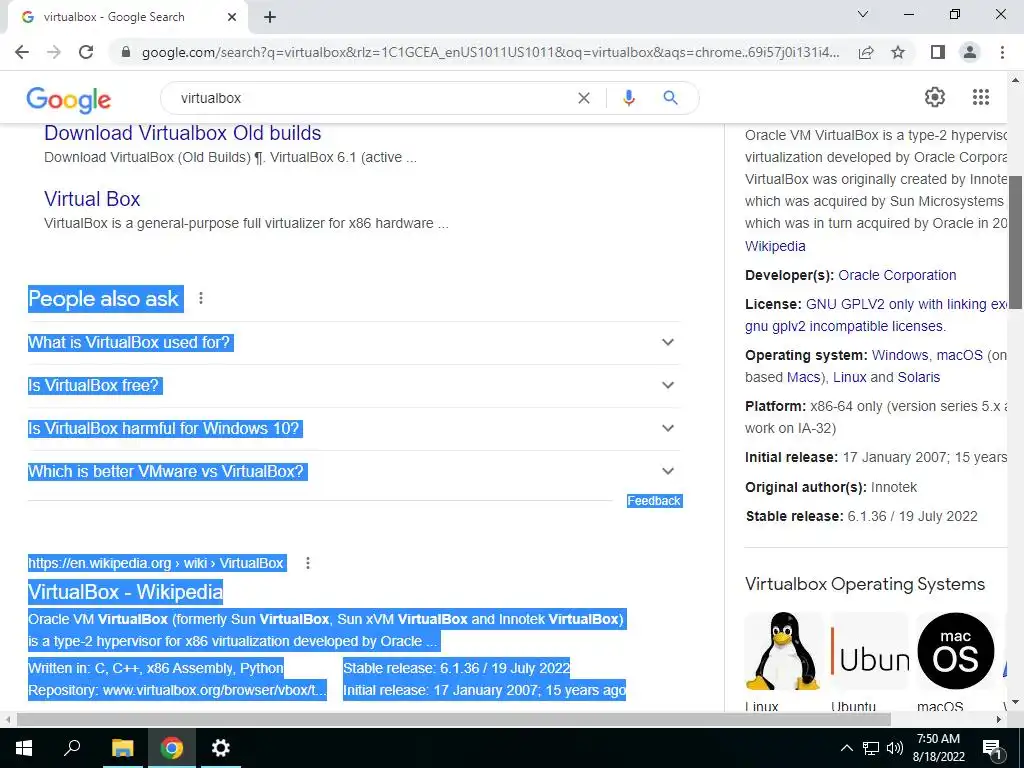Open Chrome side panel
The height and width of the screenshot is (768, 1024).
click(938, 52)
